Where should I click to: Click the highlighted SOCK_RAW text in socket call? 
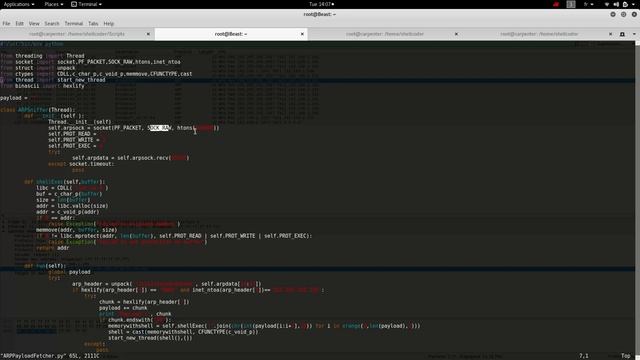[159, 128]
